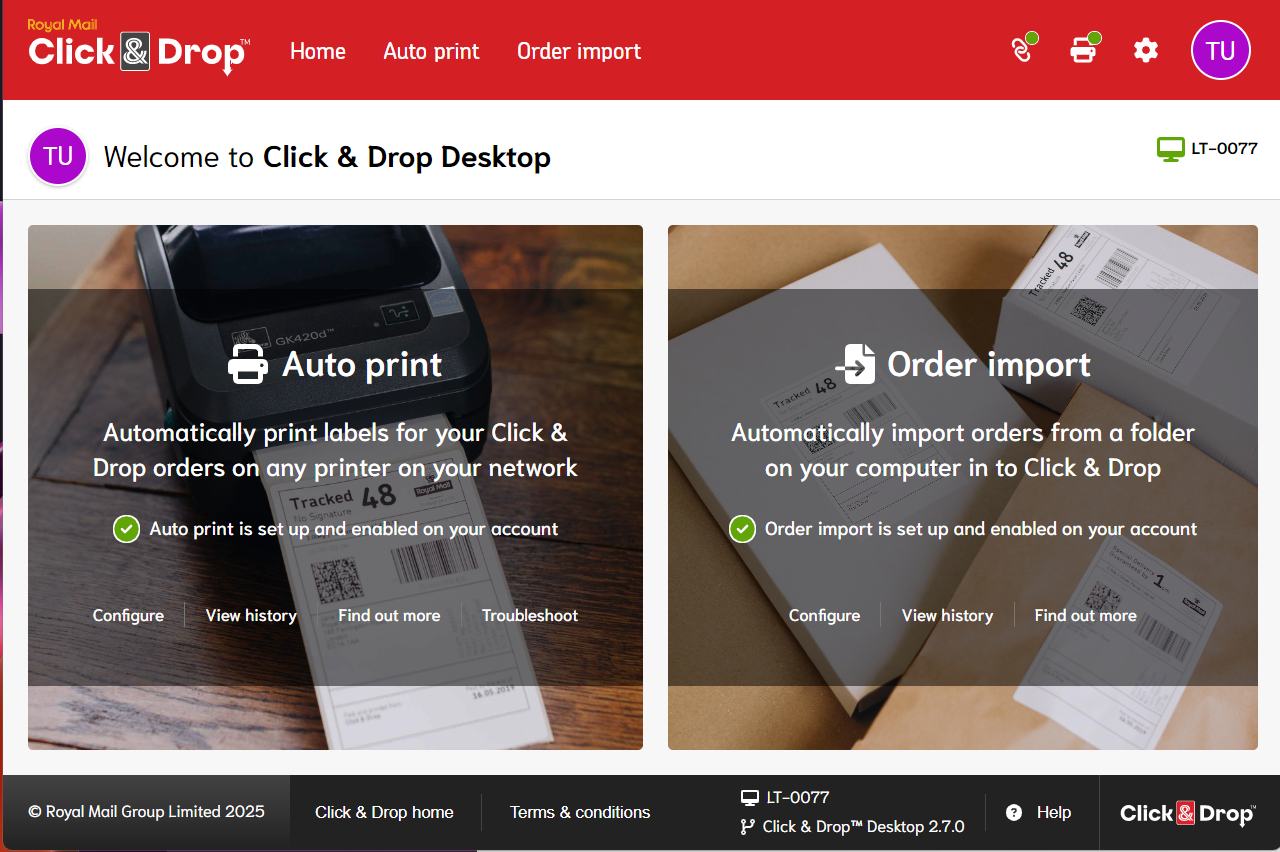Click the green check next to Auto print status

126,529
